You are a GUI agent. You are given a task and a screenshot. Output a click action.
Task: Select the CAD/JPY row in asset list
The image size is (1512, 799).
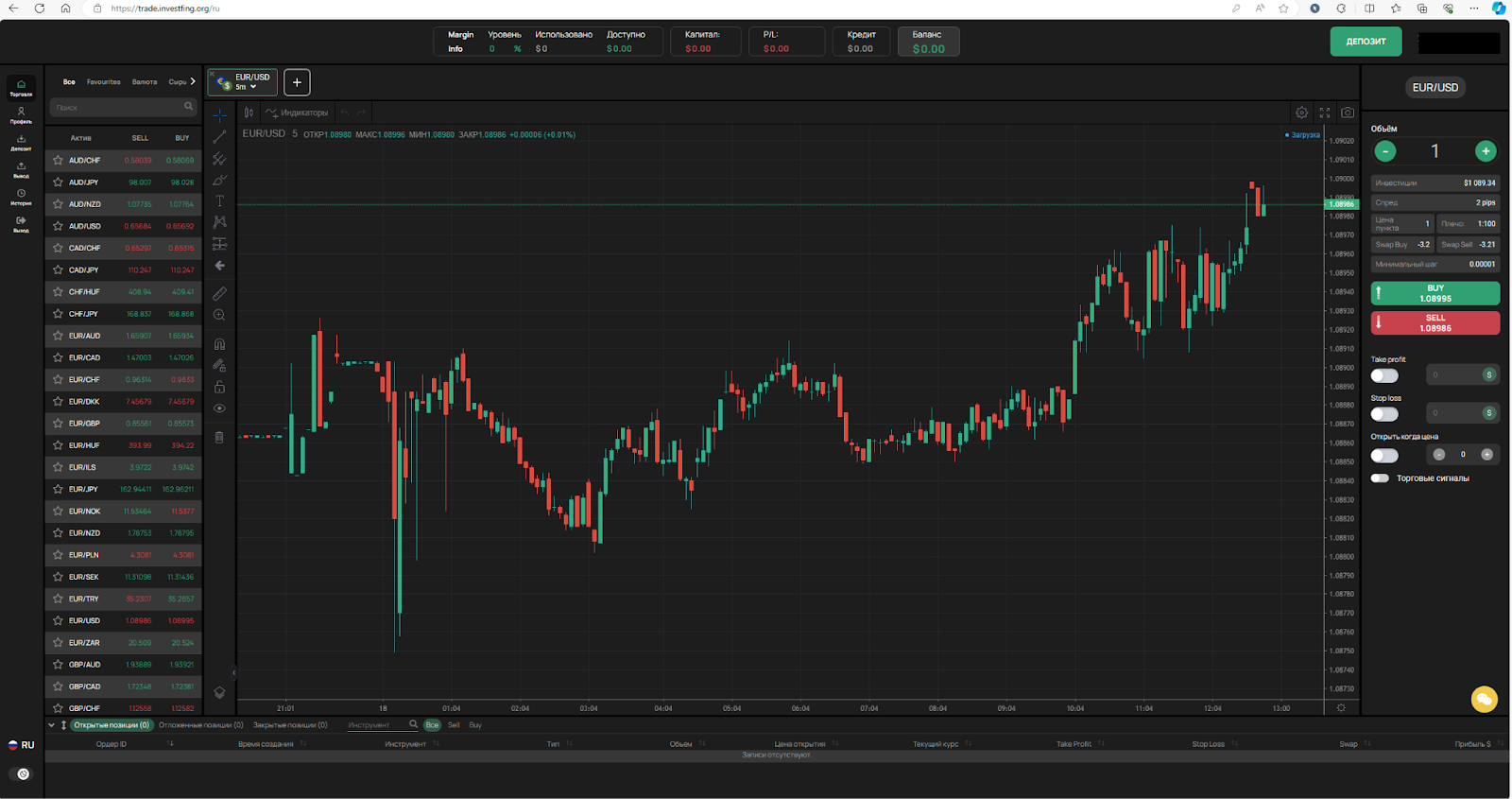tap(123, 270)
